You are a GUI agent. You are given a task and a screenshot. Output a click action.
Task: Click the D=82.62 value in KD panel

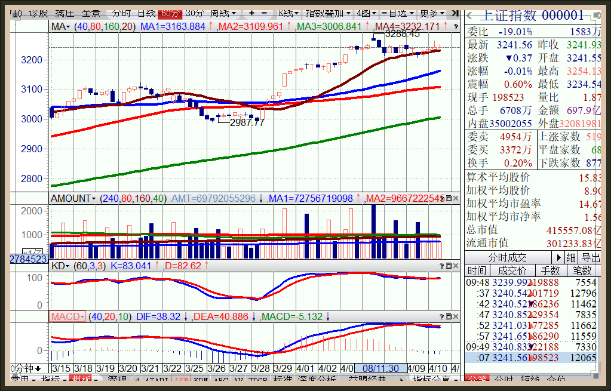[182, 266]
